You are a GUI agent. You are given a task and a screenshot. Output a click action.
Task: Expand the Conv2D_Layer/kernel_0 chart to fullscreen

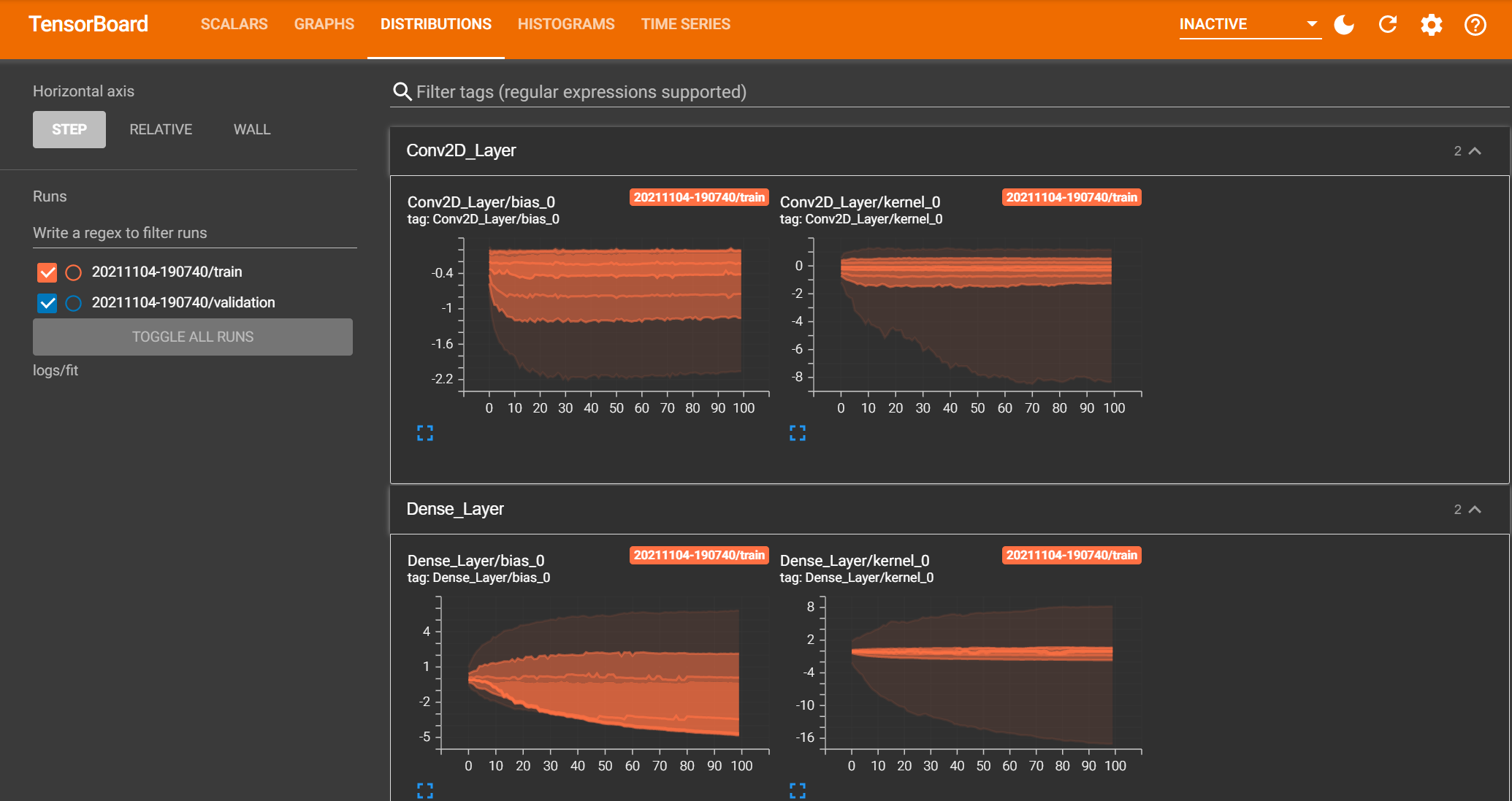[797, 433]
